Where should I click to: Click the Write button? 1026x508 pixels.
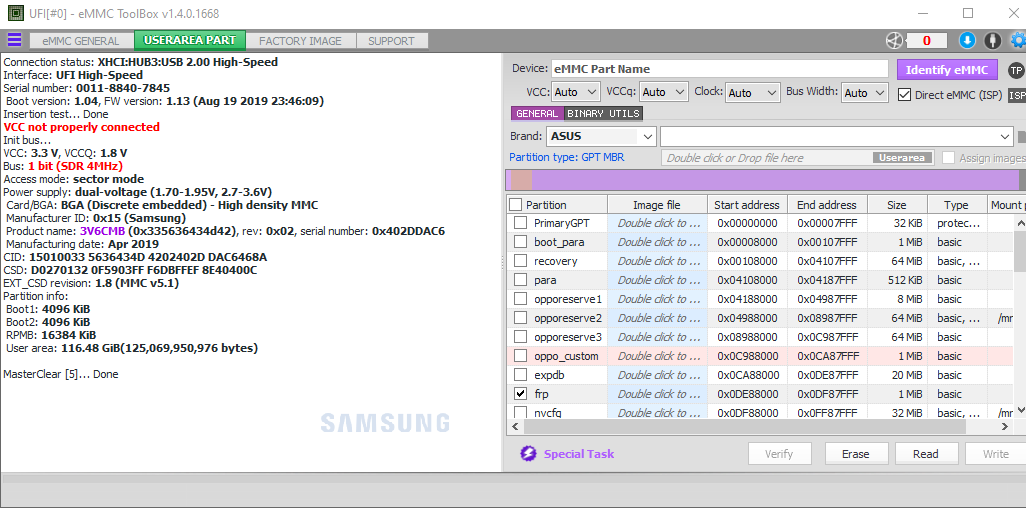[996, 454]
